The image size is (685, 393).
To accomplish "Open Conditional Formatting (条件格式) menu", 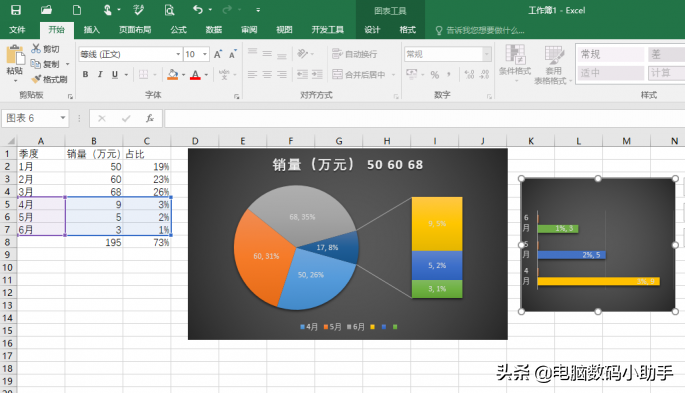I will point(515,62).
